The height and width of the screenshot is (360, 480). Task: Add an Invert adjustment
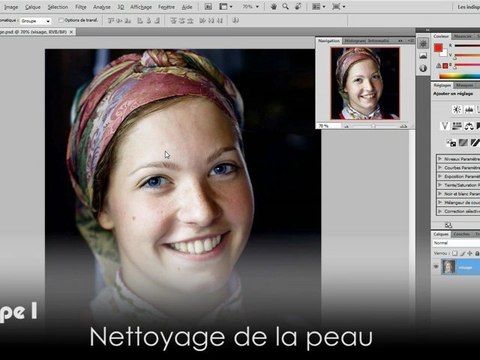452,143
